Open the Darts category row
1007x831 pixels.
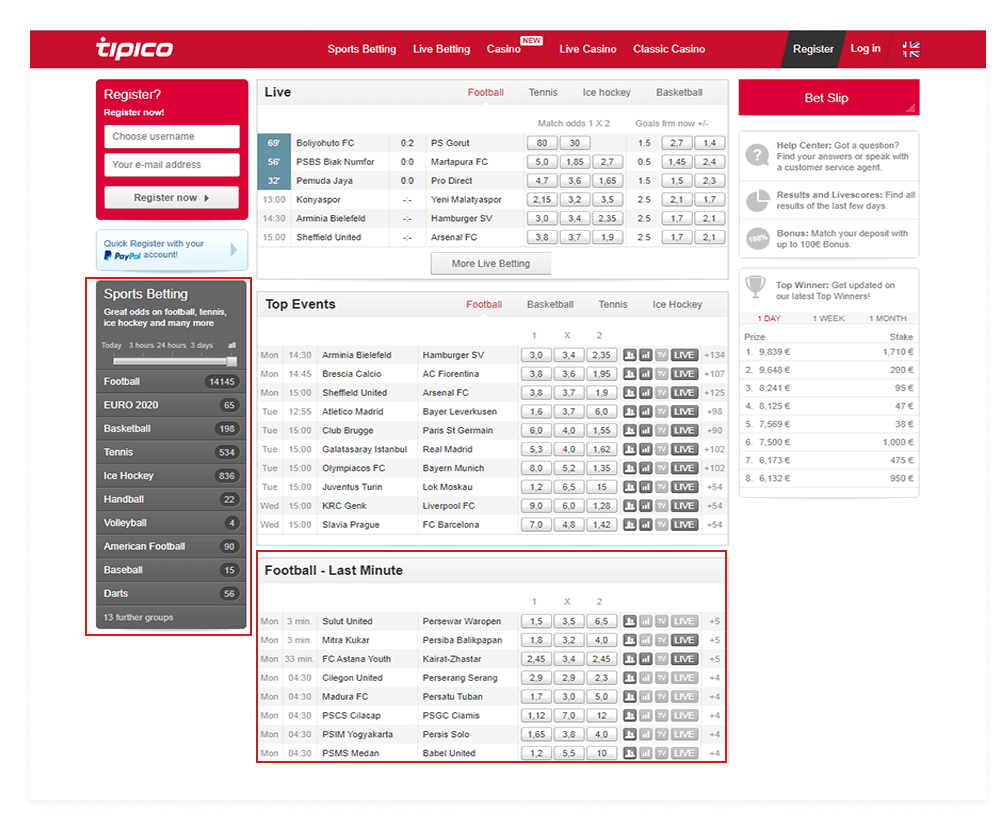click(171, 593)
